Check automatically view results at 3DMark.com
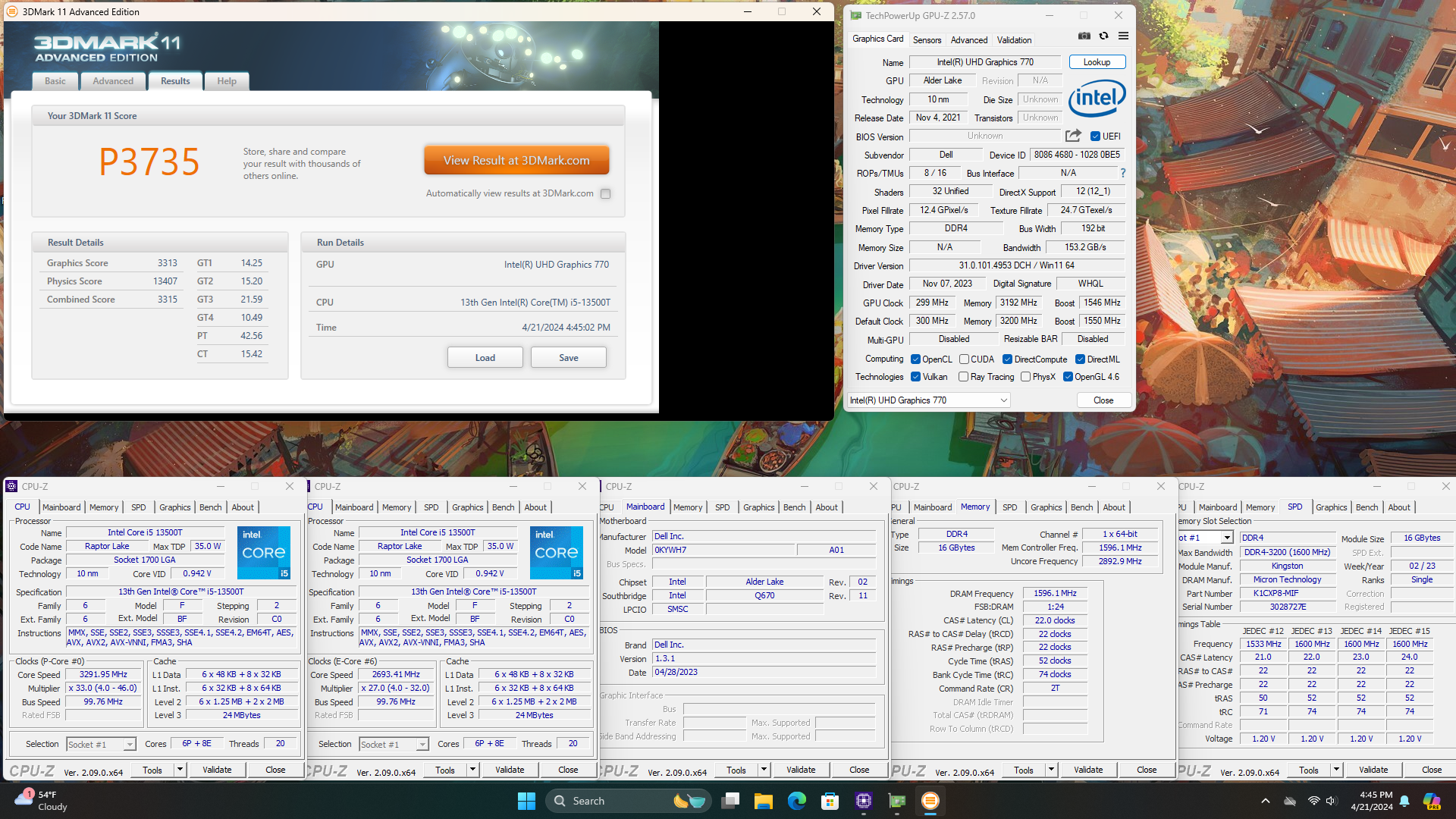Screen dimensions: 1456x819 click(605, 193)
